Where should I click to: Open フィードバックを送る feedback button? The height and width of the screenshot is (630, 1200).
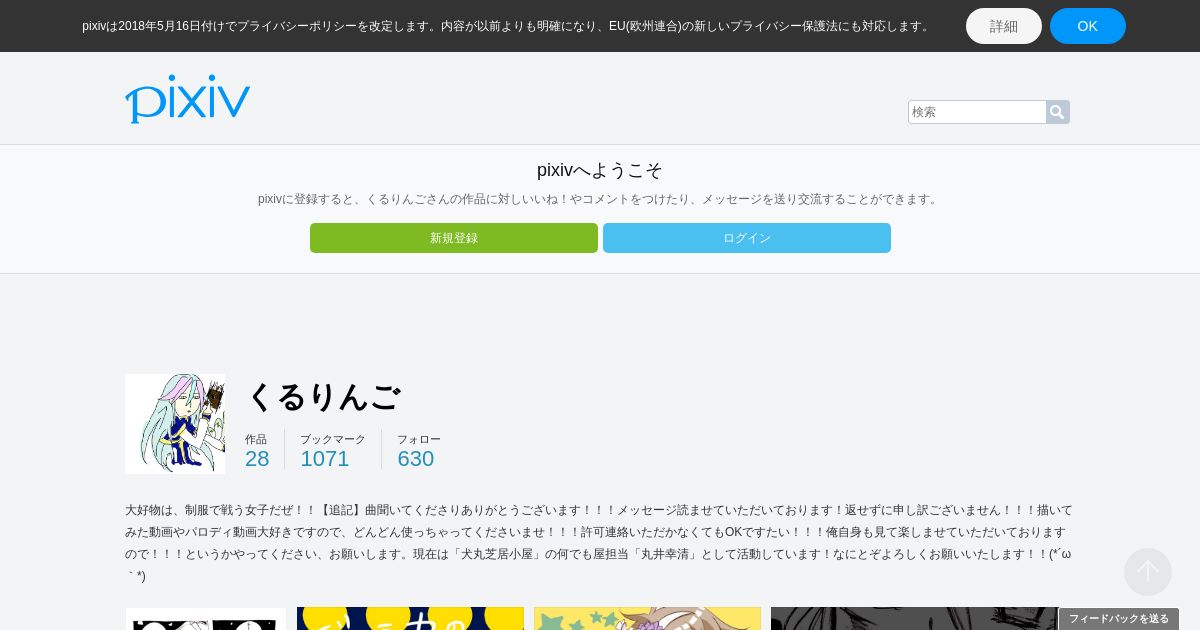(1119, 619)
